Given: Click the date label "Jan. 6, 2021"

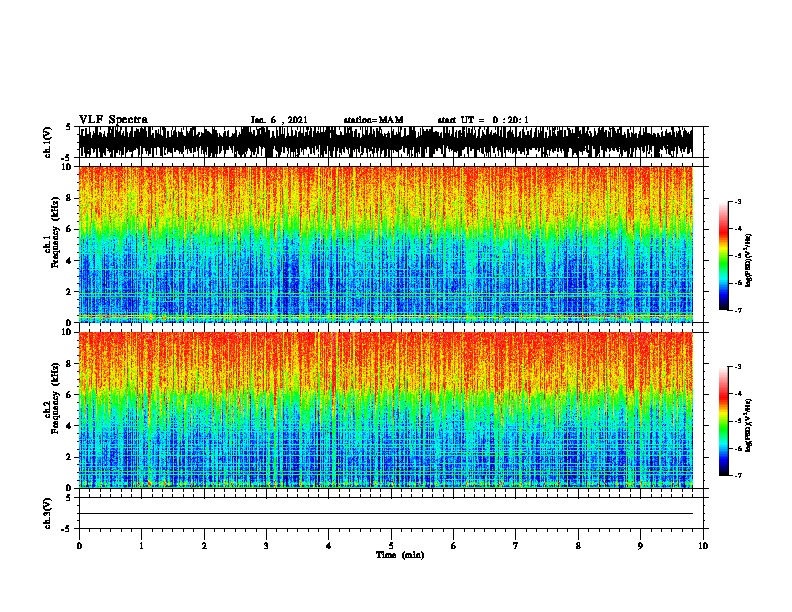Looking at the screenshot, I should pos(279,120).
